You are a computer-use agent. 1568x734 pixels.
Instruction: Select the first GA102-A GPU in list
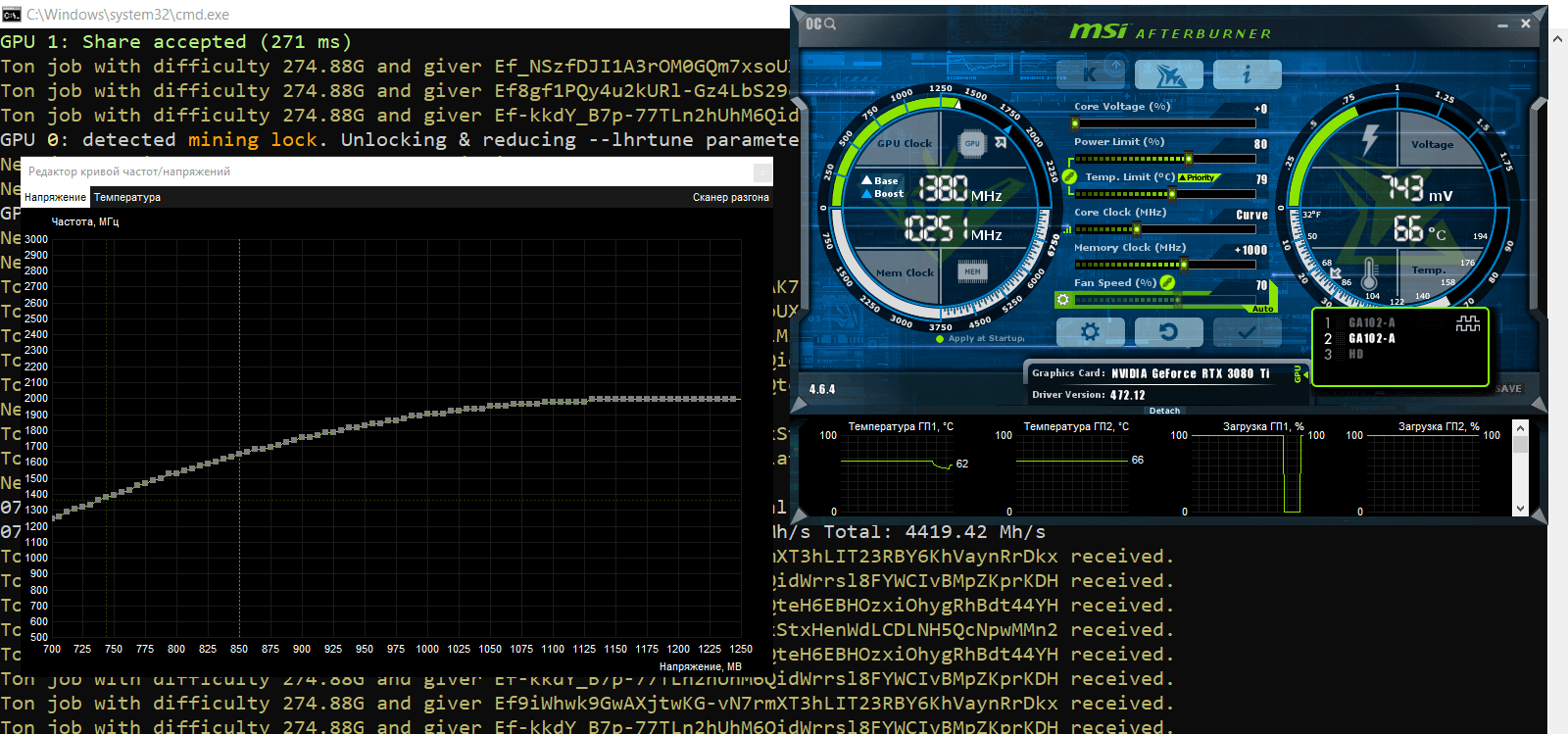point(1371,322)
